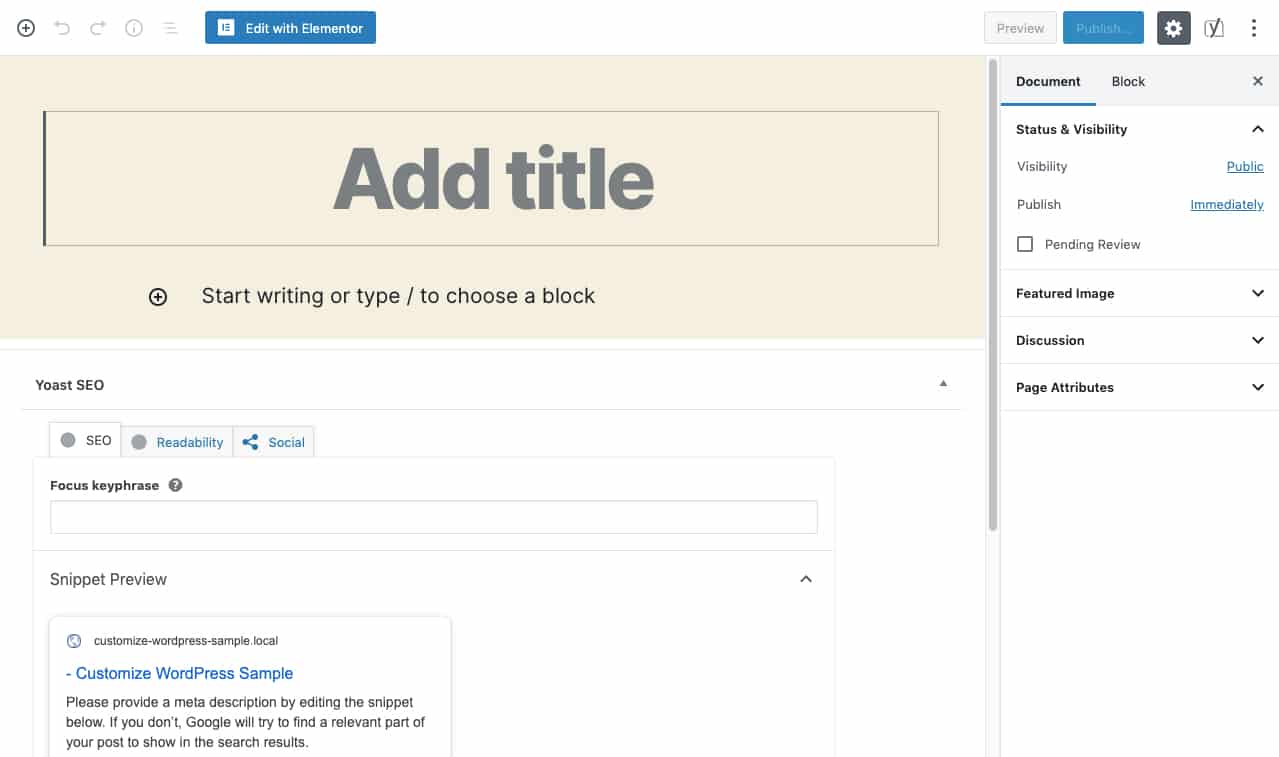The width and height of the screenshot is (1279, 757).
Task: Open the more tools three-dot menu
Action: click(x=1253, y=28)
